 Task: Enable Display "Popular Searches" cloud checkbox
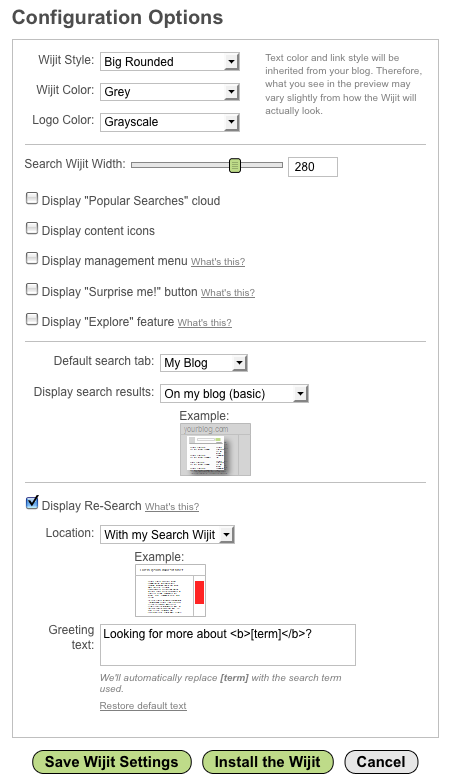coord(32,198)
